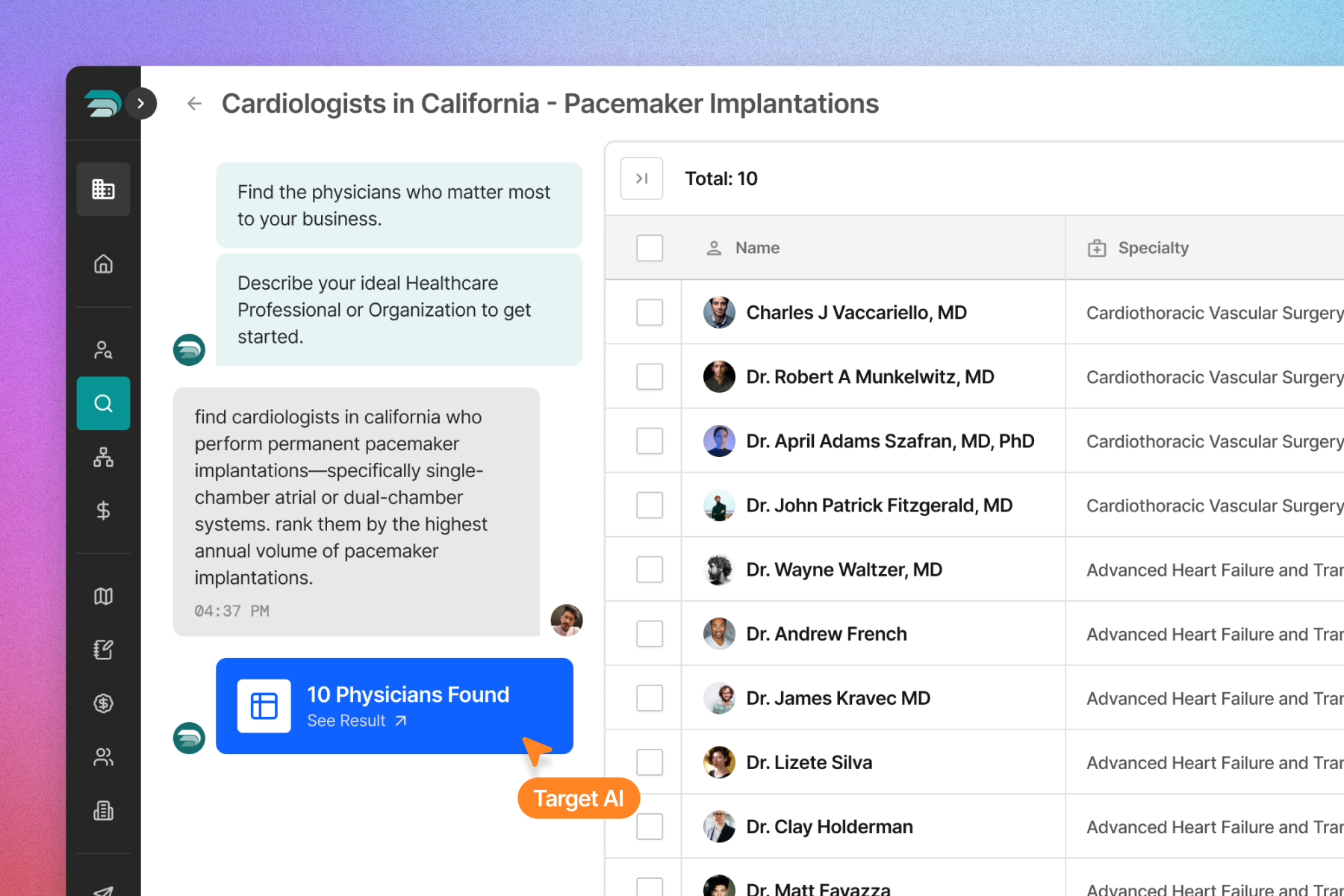Image resolution: width=1344 pixels, height=896 pixels.
Task: Select the magnifier Search sidebar icon
Action: coord(103,403)
